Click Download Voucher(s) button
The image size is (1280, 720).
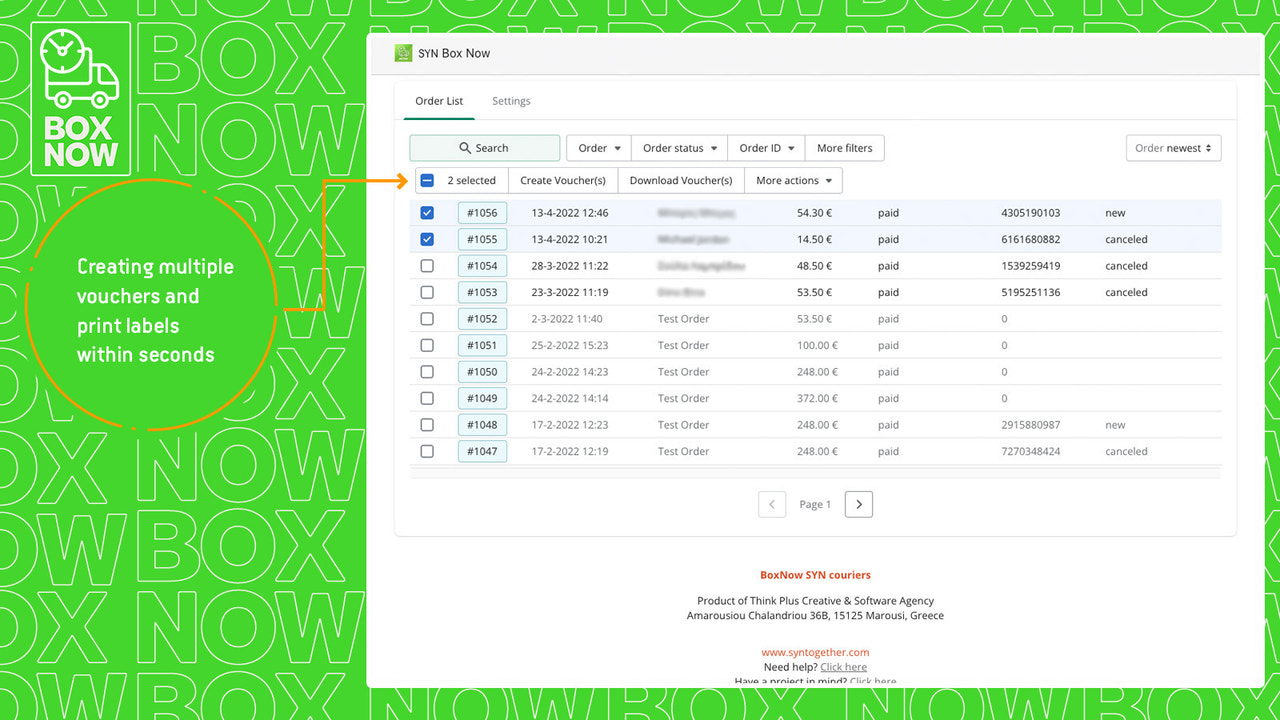[x=681, y=181]
